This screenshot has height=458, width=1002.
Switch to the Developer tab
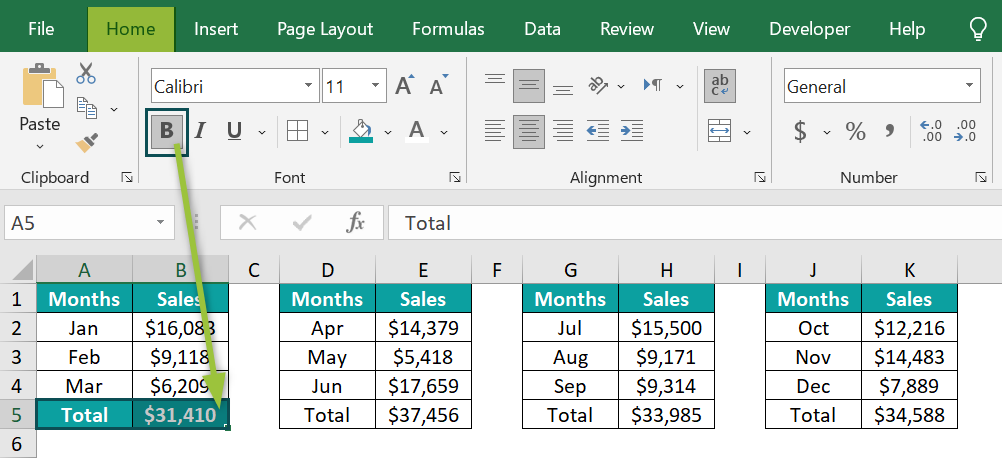point(809,29)
